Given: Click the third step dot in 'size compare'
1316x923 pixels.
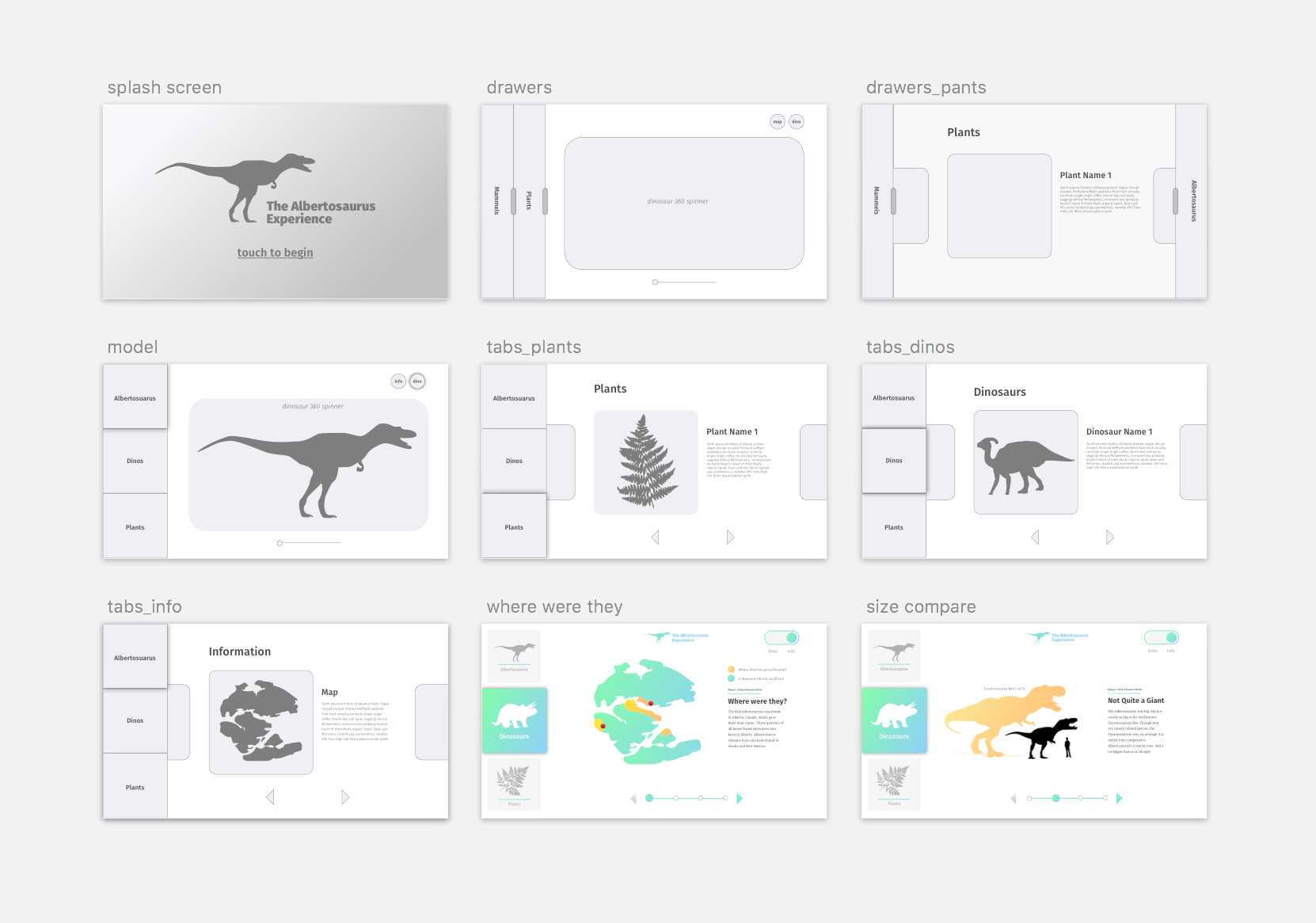Looking at the screenshot, I should click(x=1080, y=798).
